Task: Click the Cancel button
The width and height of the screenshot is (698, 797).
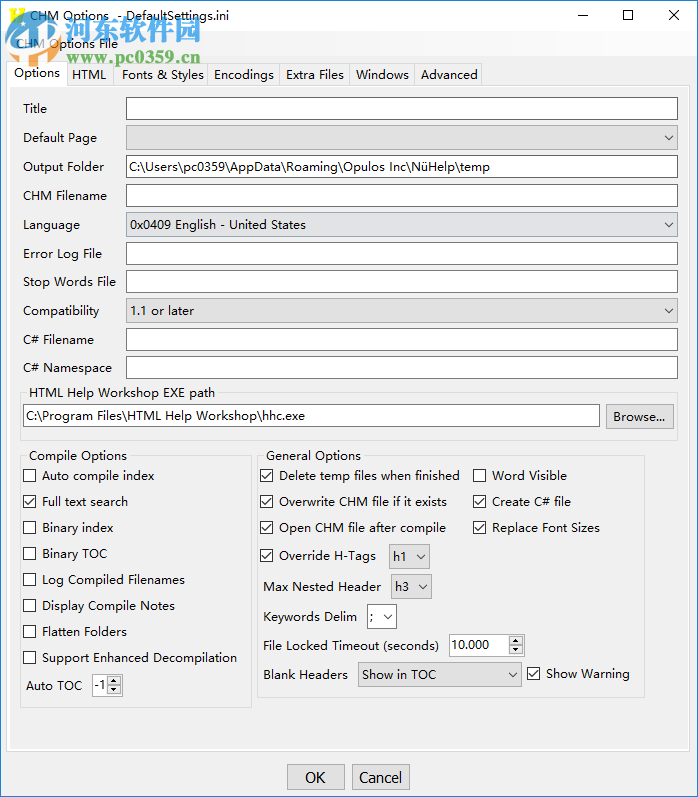Action: point(381,778)
